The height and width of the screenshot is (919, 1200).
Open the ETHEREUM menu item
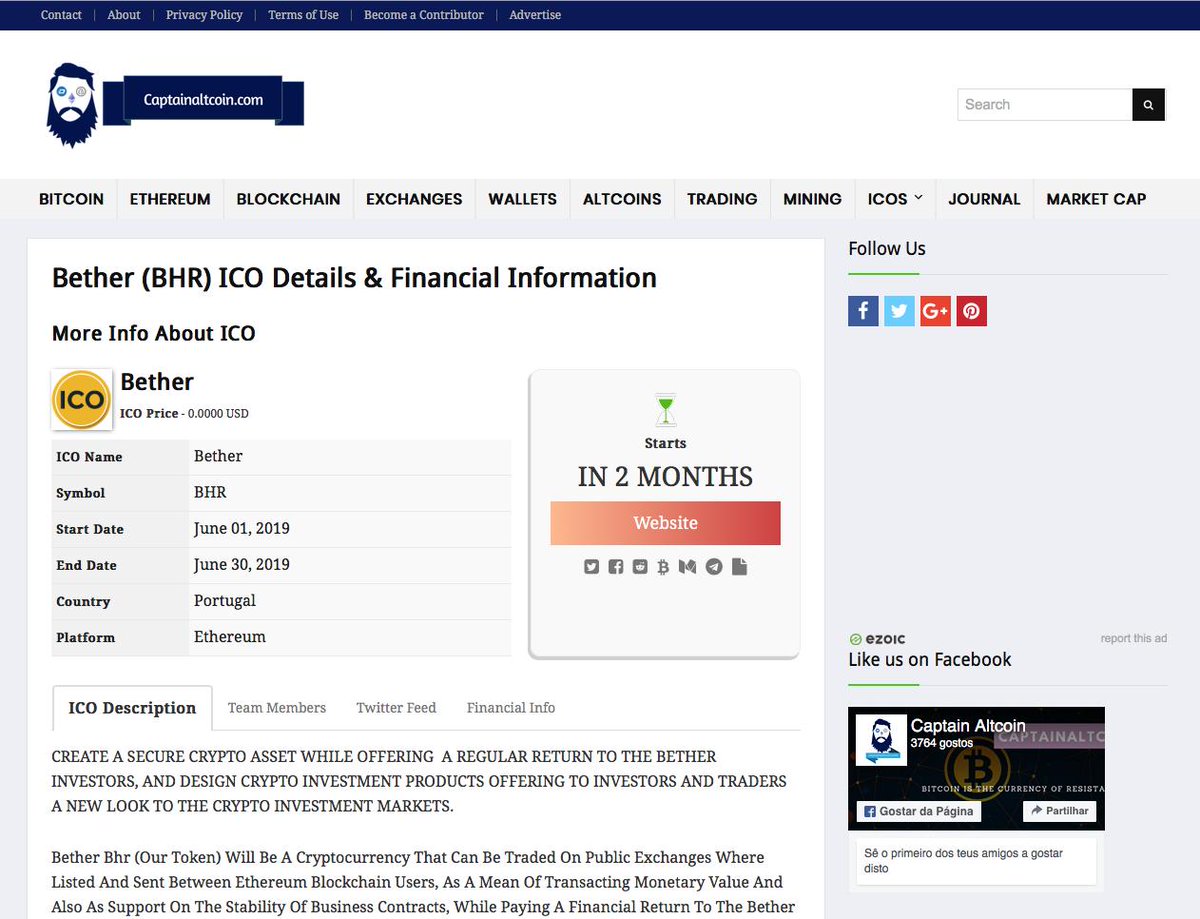coord(170,199)
